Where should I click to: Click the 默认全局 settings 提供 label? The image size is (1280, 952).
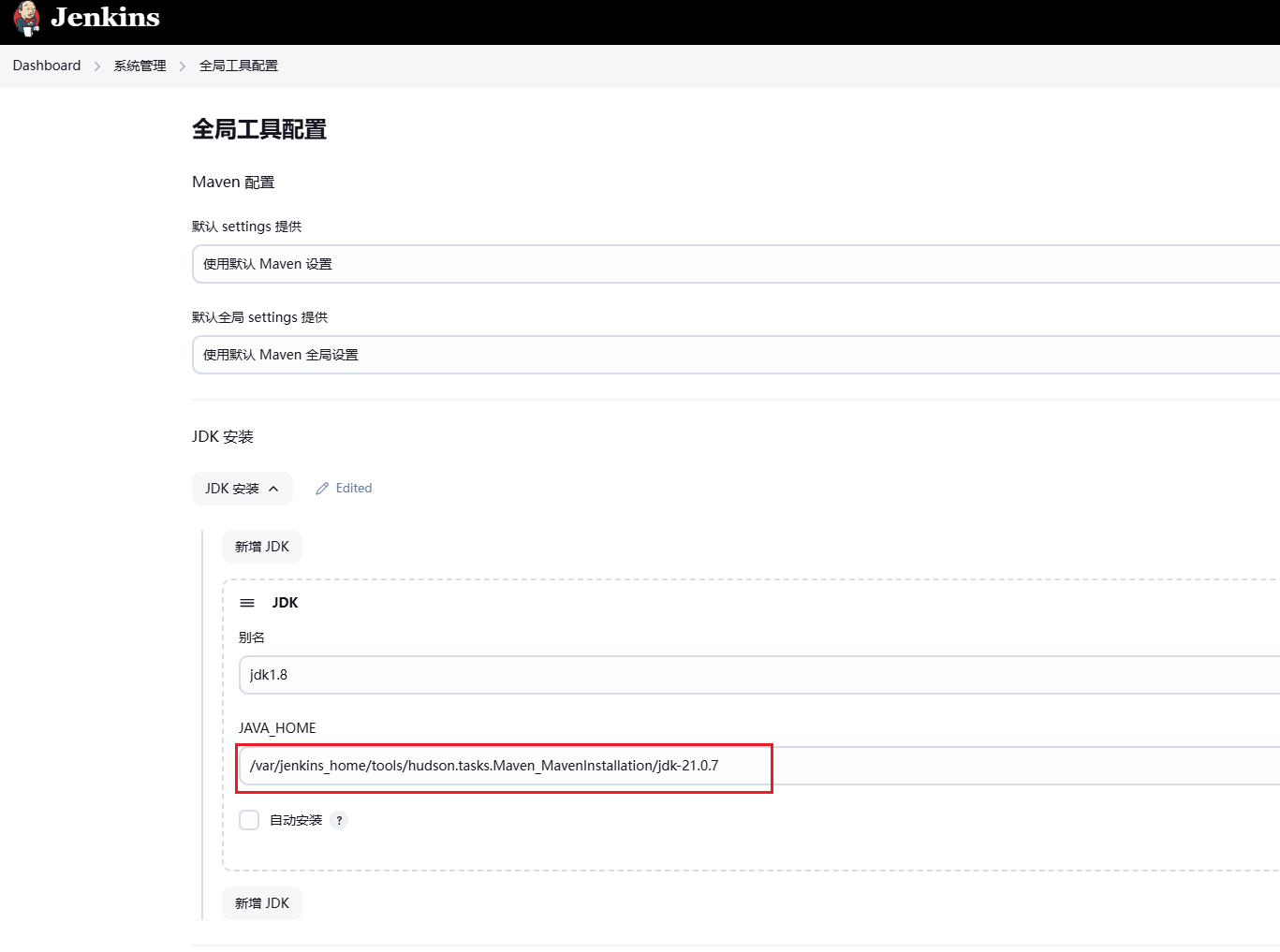tap(260, 317)
